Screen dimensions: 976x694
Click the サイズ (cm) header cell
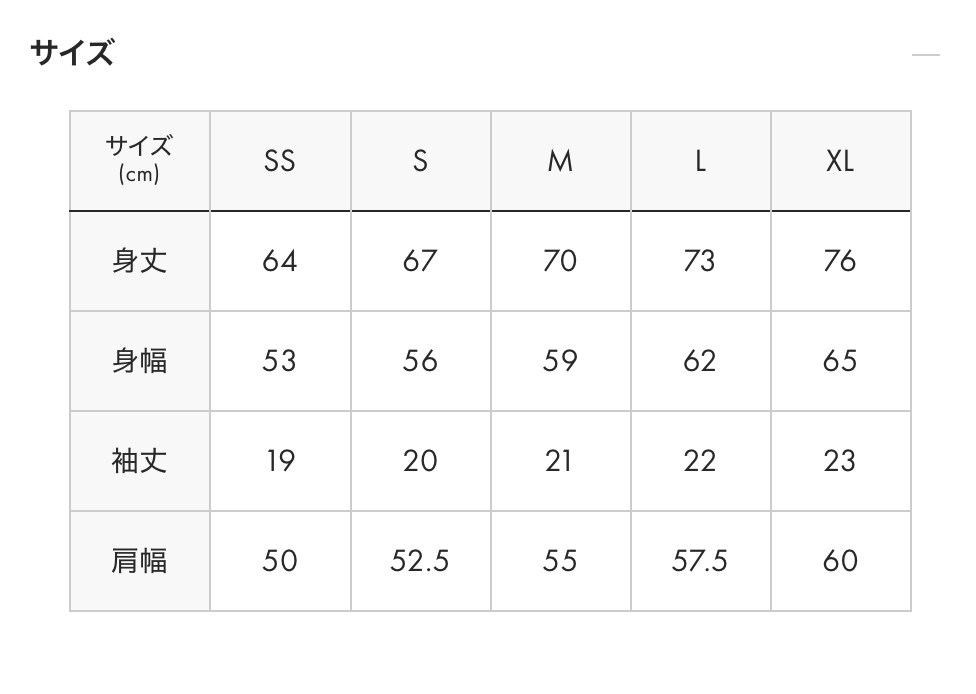[139, 160]
